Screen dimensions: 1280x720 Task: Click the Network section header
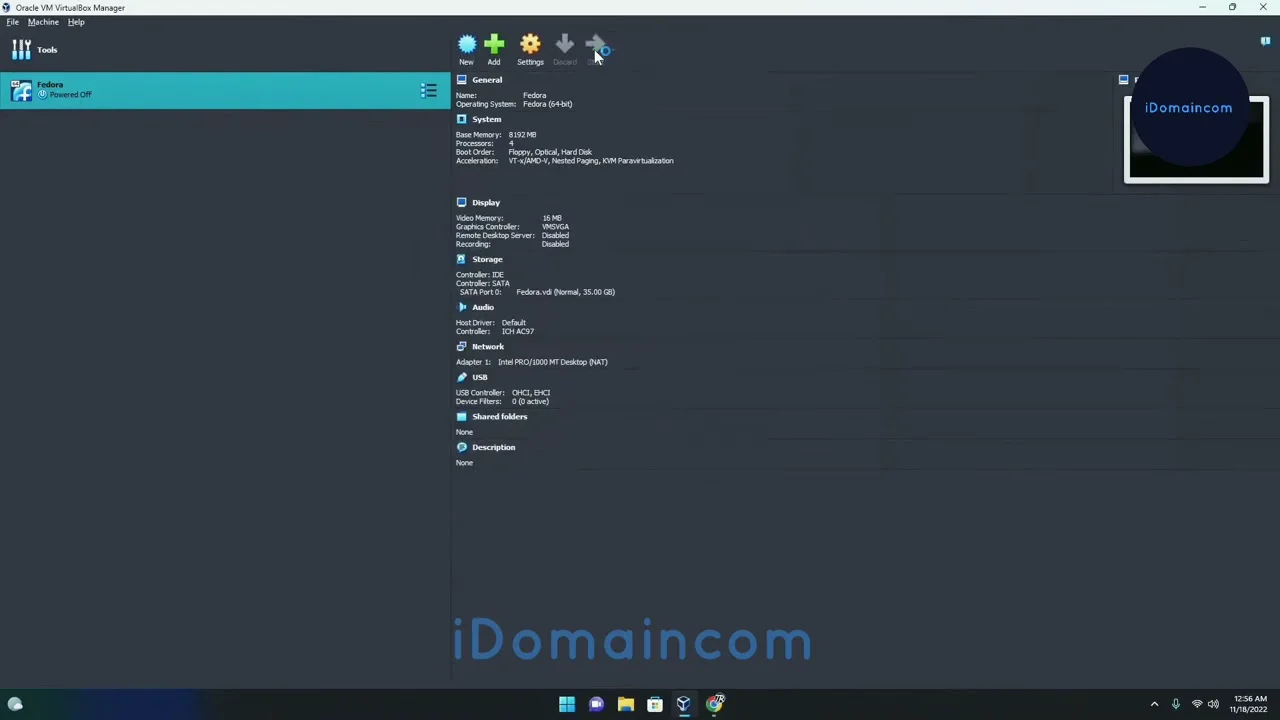coord(488,347)
